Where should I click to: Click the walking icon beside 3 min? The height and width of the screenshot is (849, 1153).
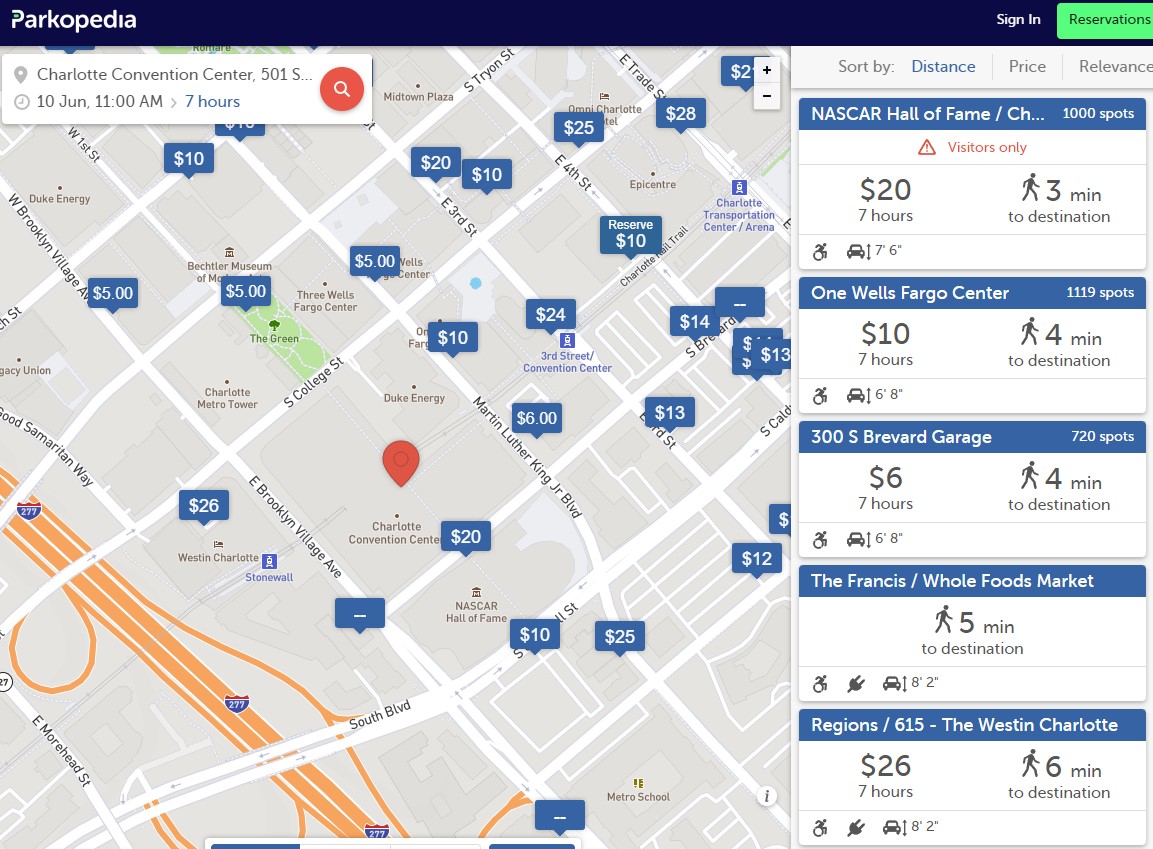coord(1030,188)
